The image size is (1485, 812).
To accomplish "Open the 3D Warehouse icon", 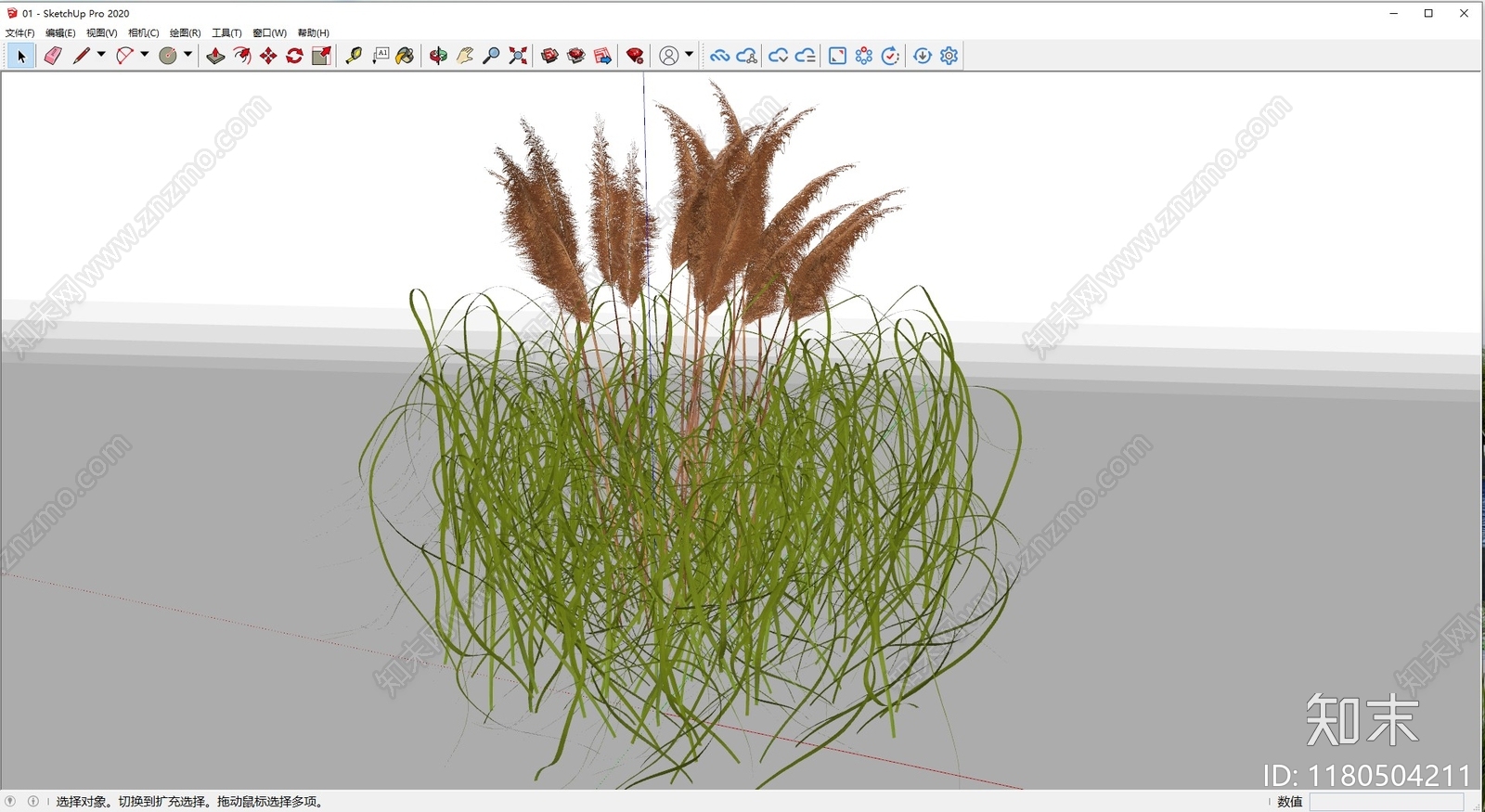I will click(x=550, y=56).
